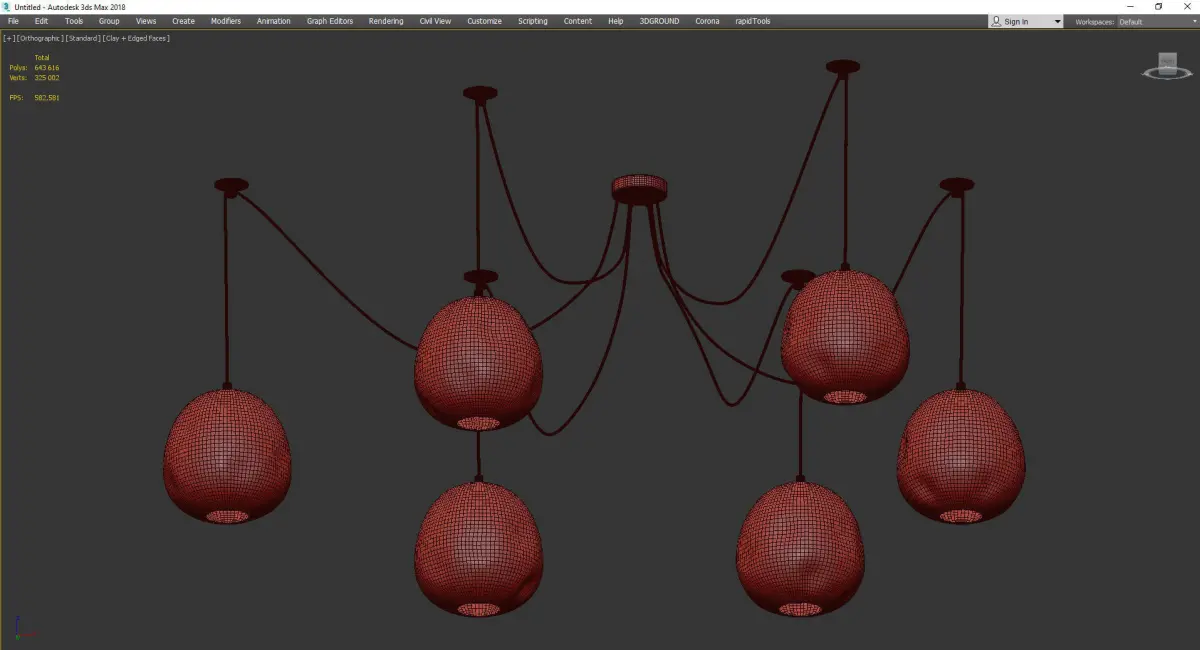Click the user profile icon beside Sign In

click(997, 21)
